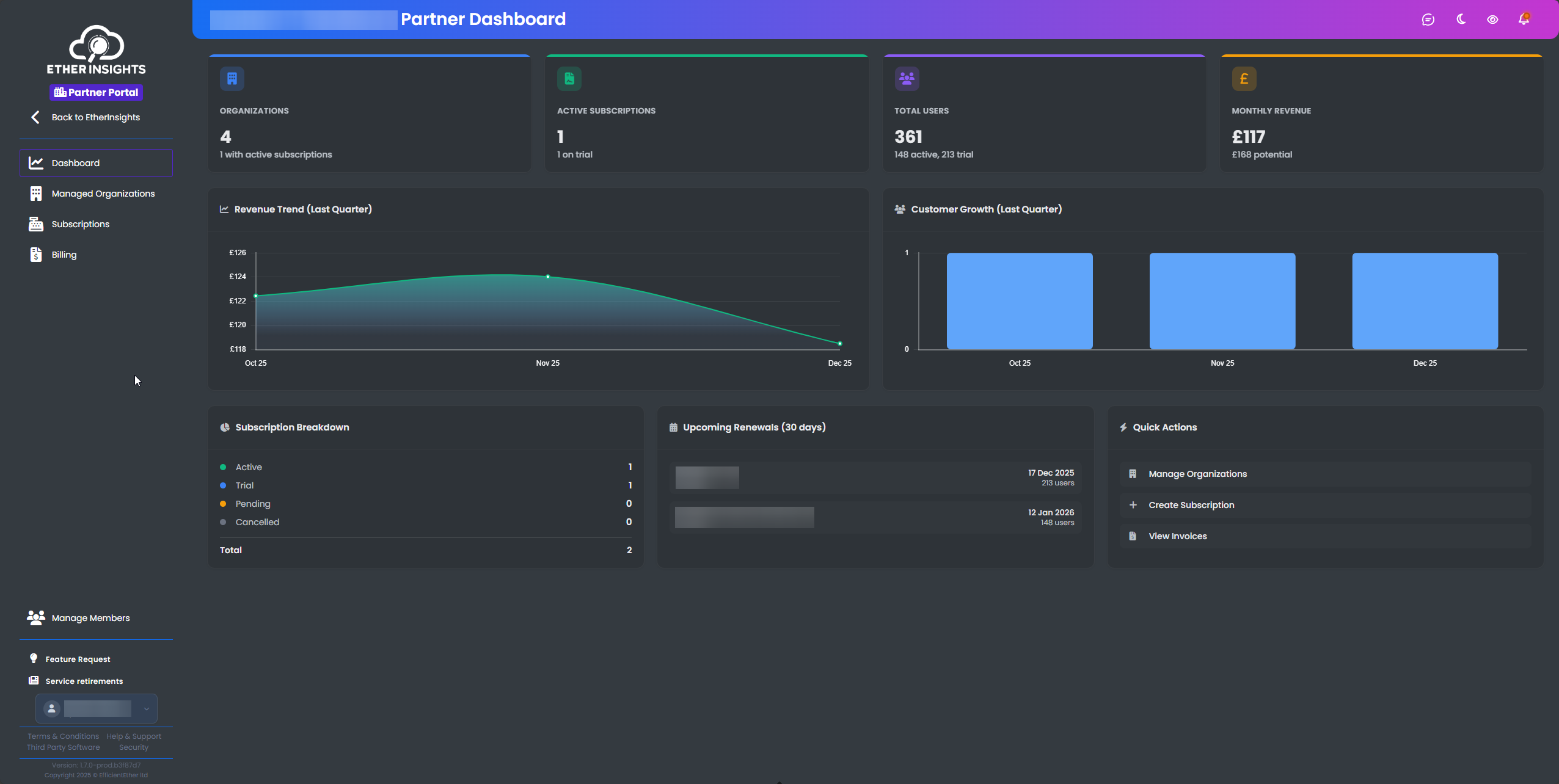Click the Oct 25 revenue data point
This screenshot has height=784, width=1559.
[x=256, y=296]
